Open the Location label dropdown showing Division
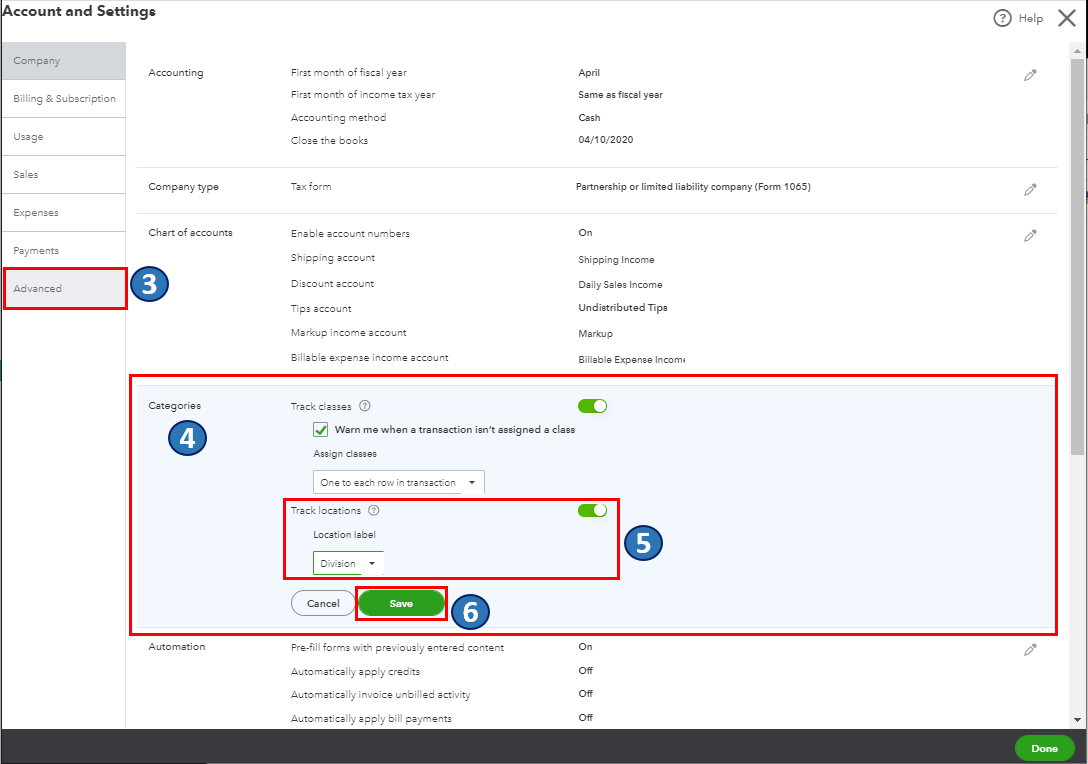 pos(347,562)
